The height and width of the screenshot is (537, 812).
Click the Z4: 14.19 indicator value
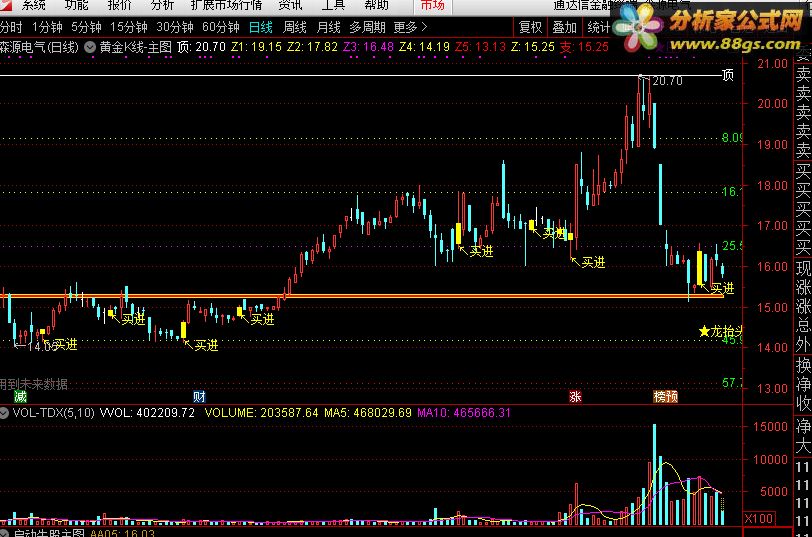[424, 47]
